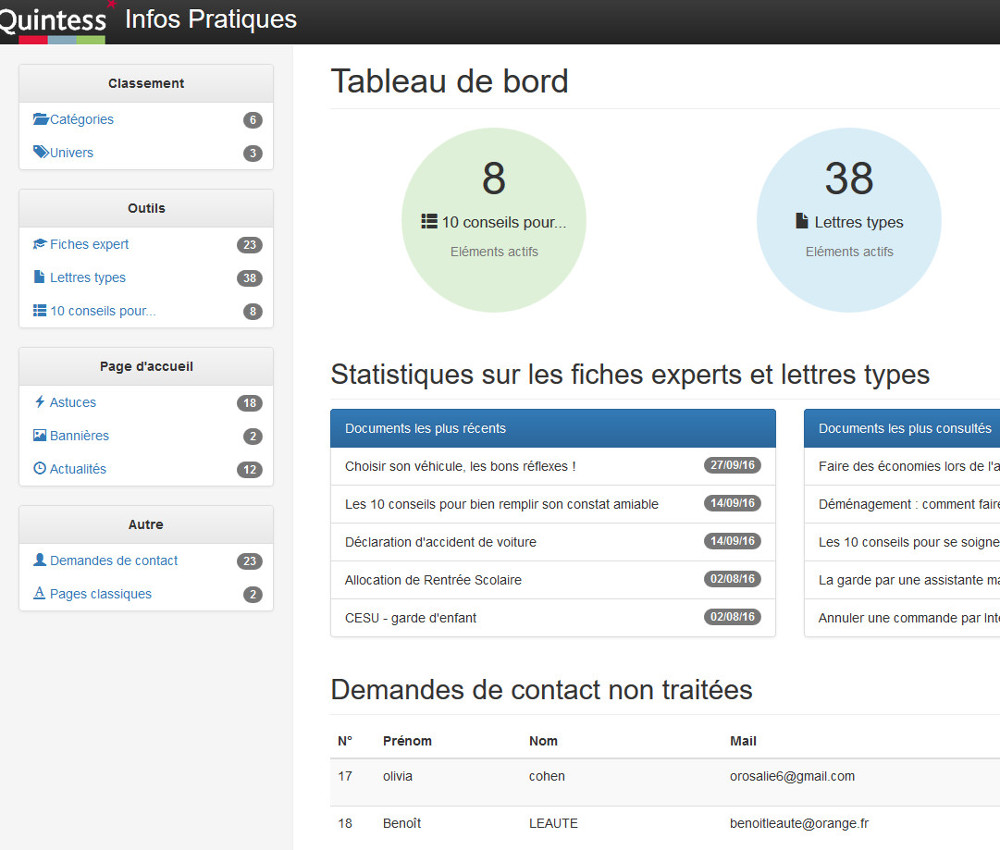Open 'Déclaration d'accident de voiture' document
Image resolution: width=1000 pixels, height=850 pixels.
(x=441, y=542)
